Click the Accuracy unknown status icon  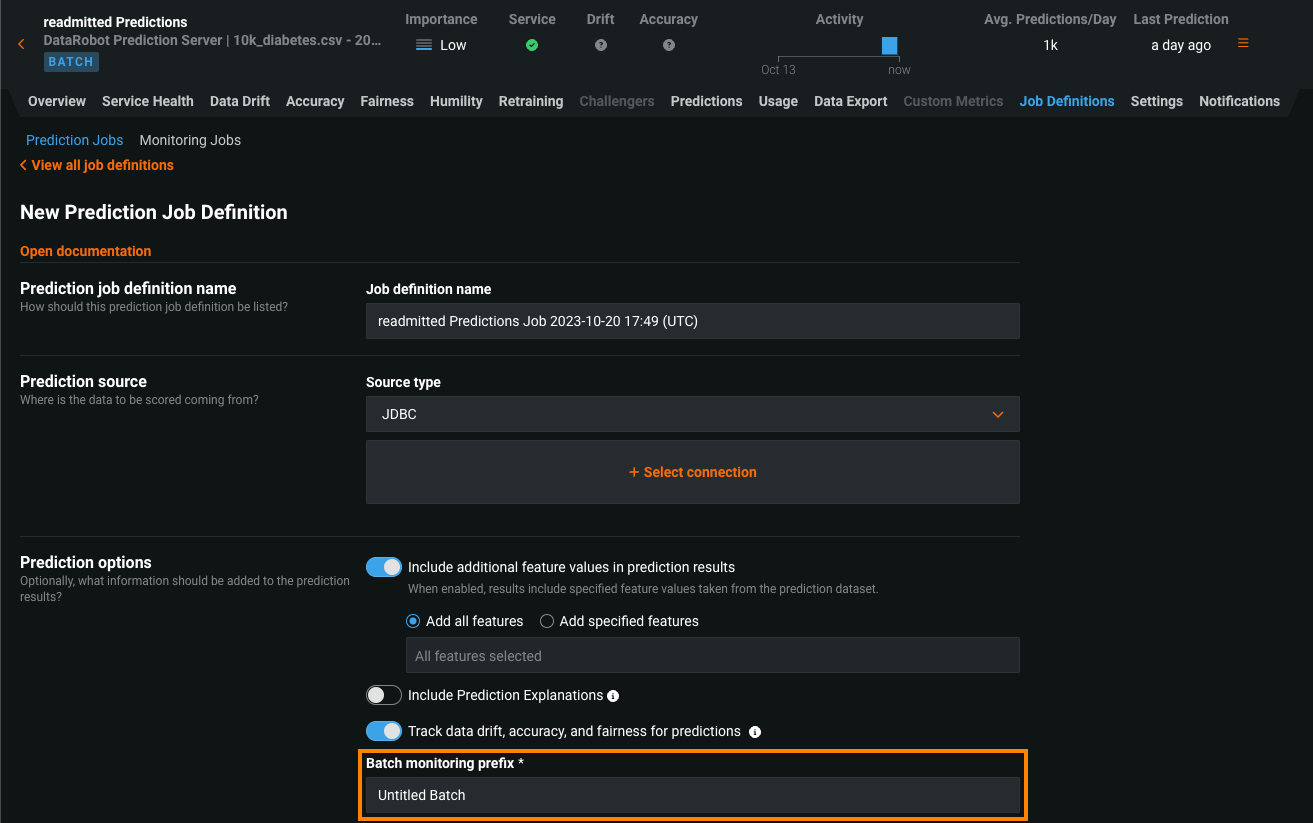669,45
